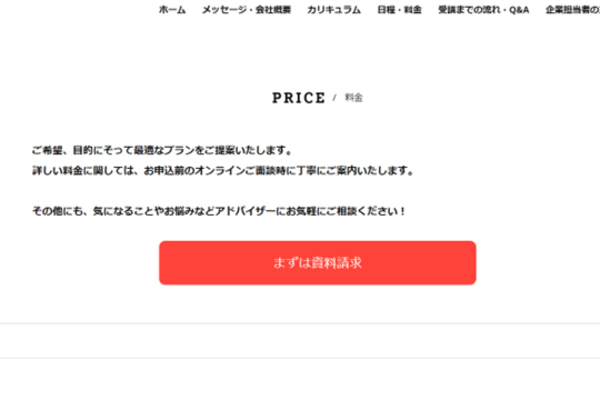The height and width of the screenshot is (400, 600).
Task: Click the 料金 label beside PRICE
Action: 354,98
